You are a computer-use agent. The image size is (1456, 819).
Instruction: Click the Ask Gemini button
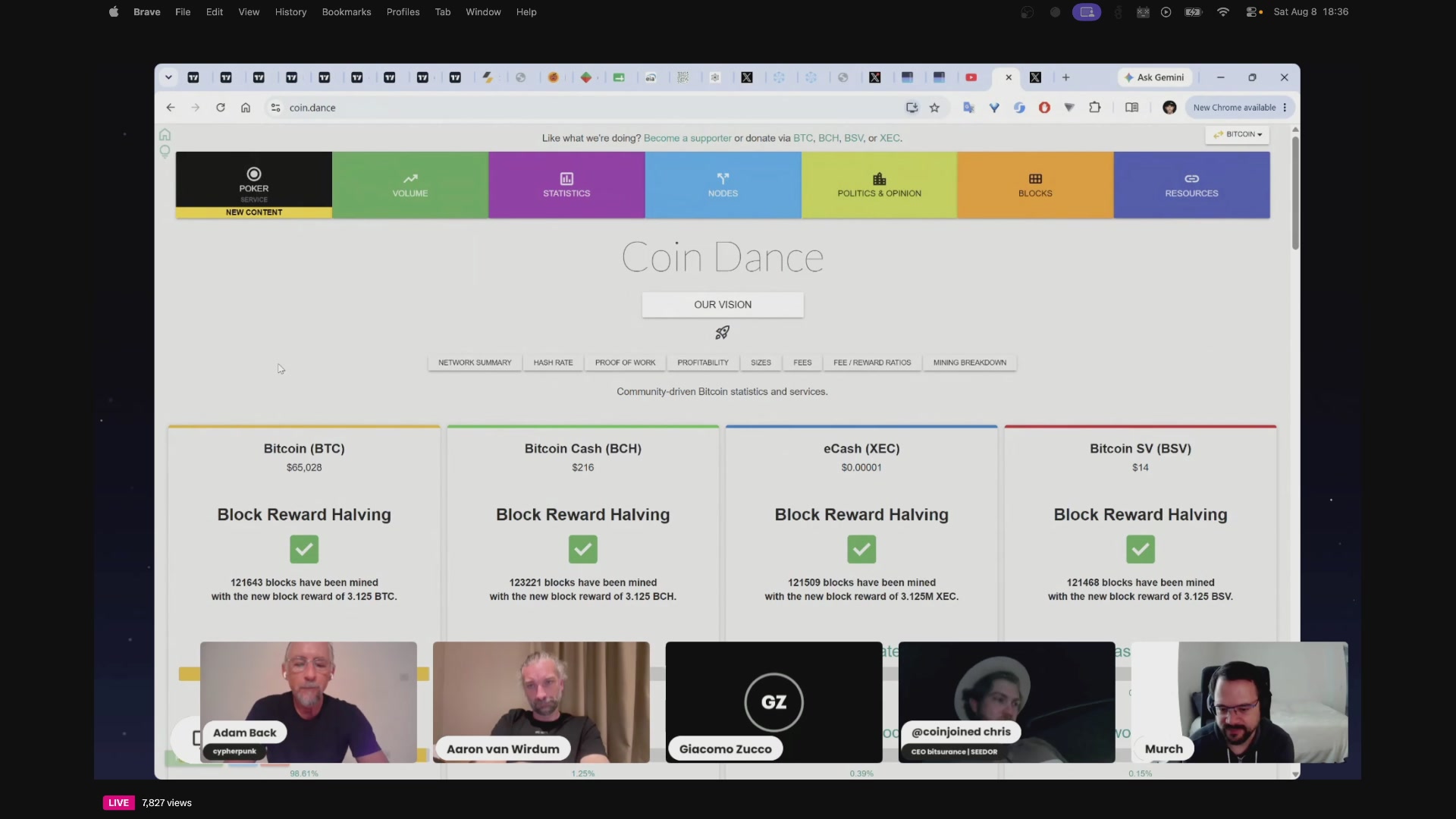tap(1154, 77)
